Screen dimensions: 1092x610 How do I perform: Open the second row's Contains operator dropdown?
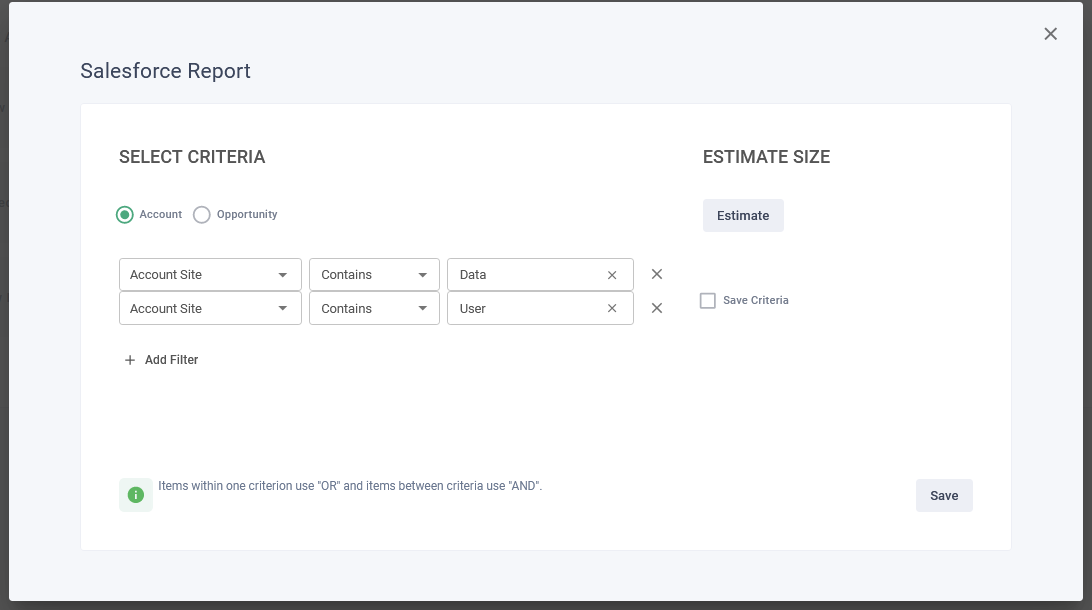423,308
